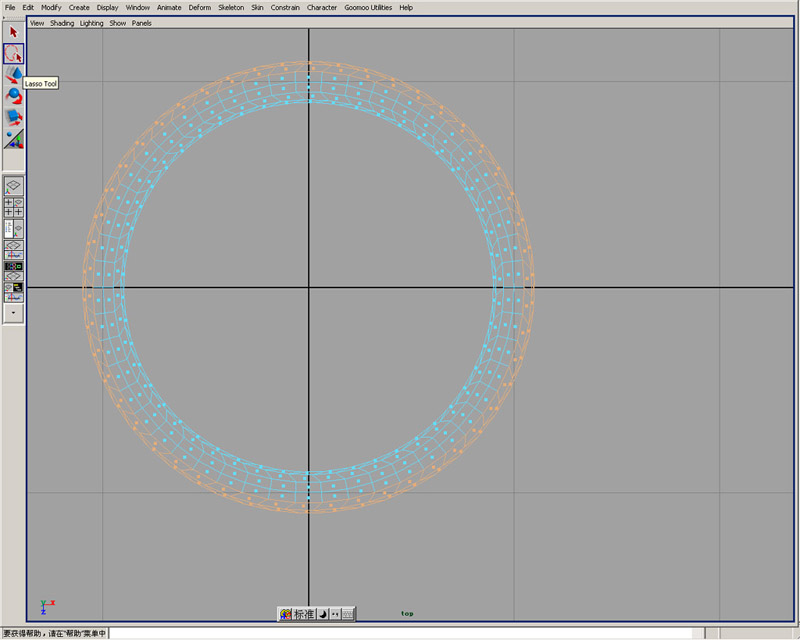Choose the Rotate Tool
Viewport: 800px width, 640px height.
tap(13, 96)
